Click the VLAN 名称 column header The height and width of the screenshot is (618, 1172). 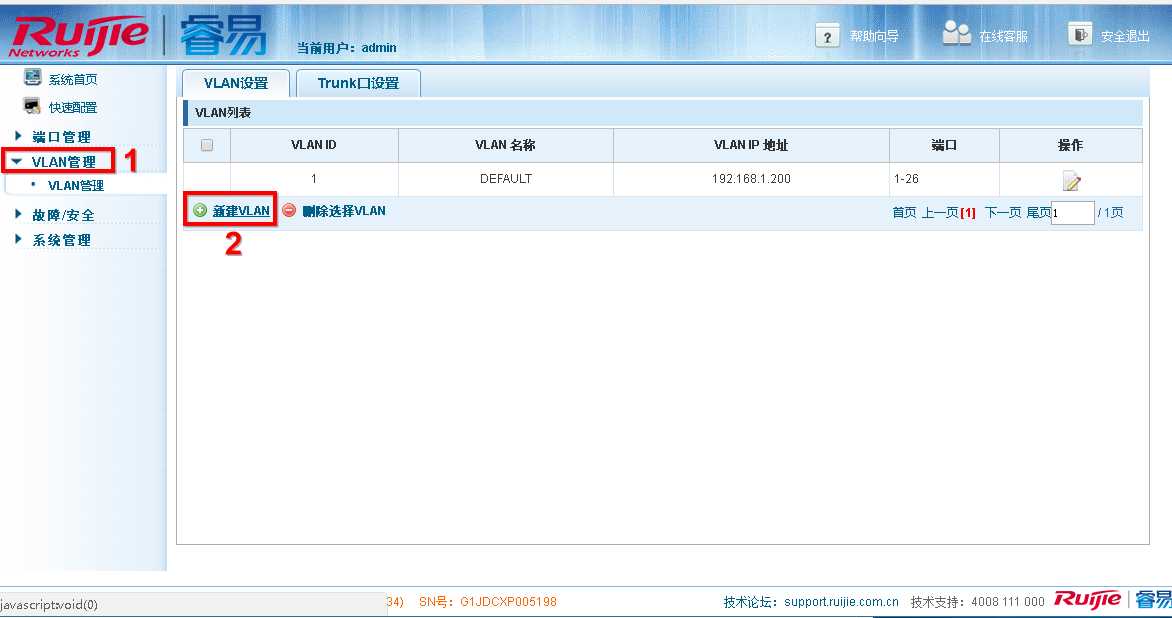coord(505,145)
